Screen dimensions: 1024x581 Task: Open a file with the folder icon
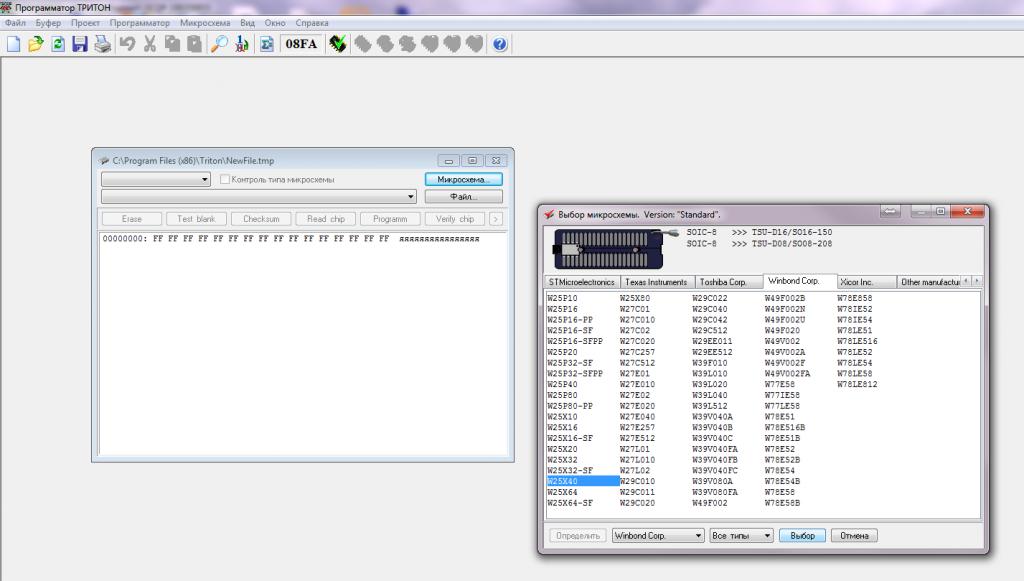click(35, 44)
